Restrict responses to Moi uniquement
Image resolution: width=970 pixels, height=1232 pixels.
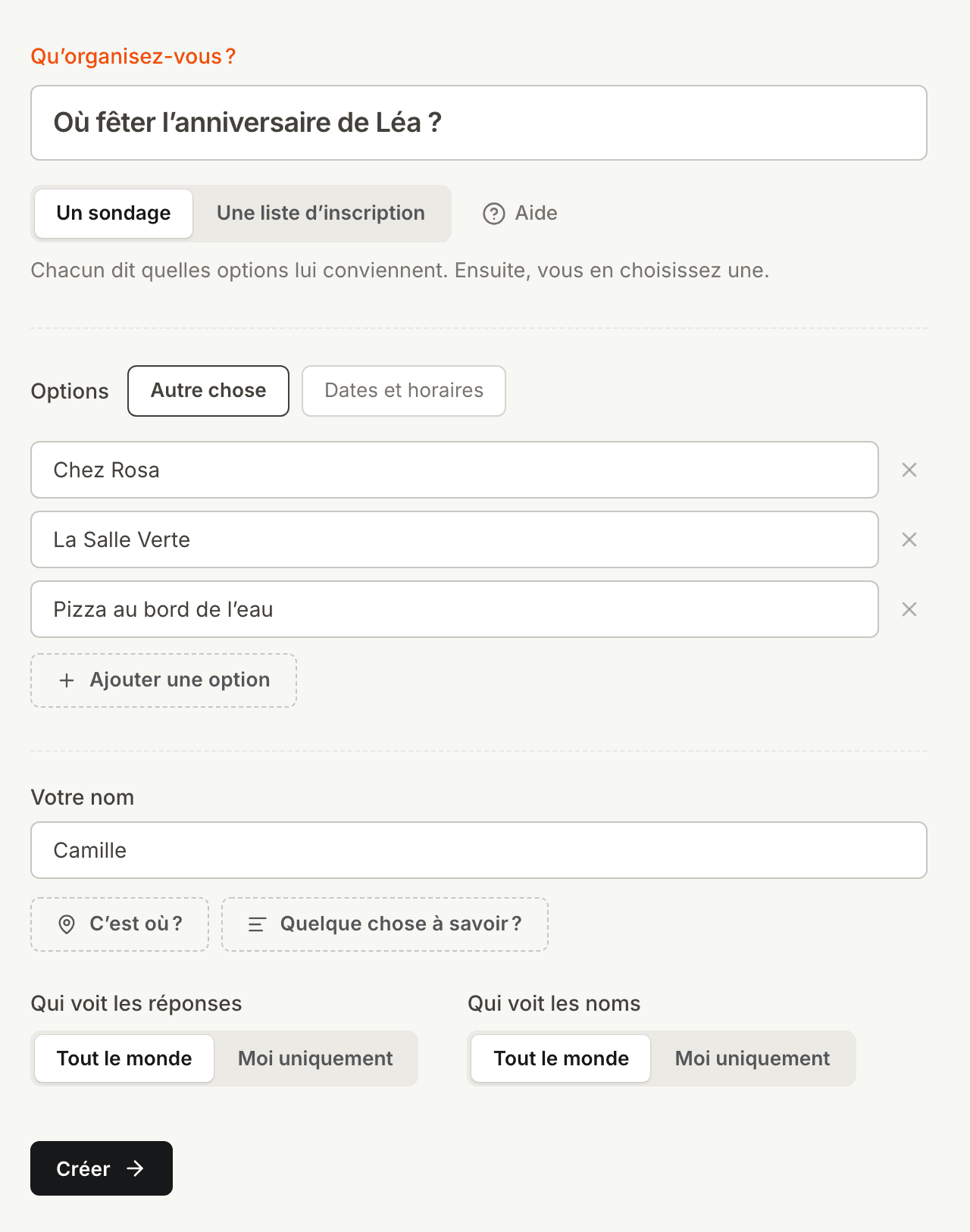[315, 1058]
